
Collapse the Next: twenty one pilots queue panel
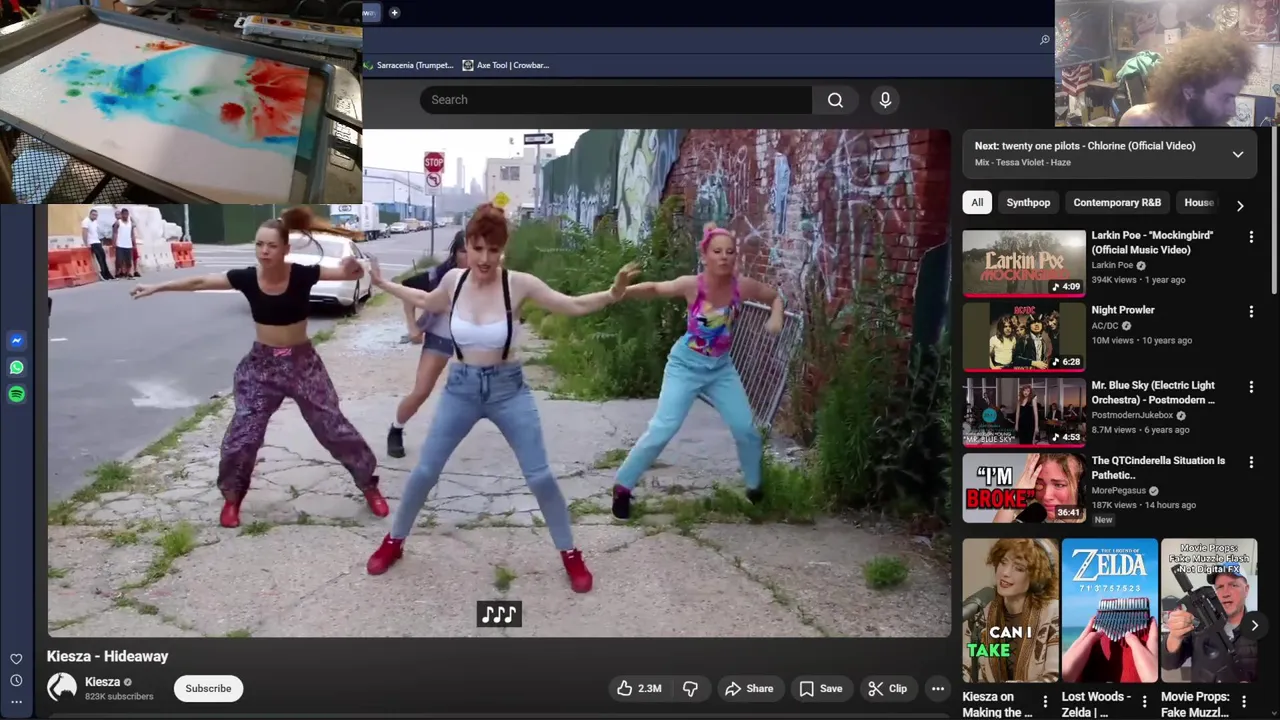[1238, 154]
